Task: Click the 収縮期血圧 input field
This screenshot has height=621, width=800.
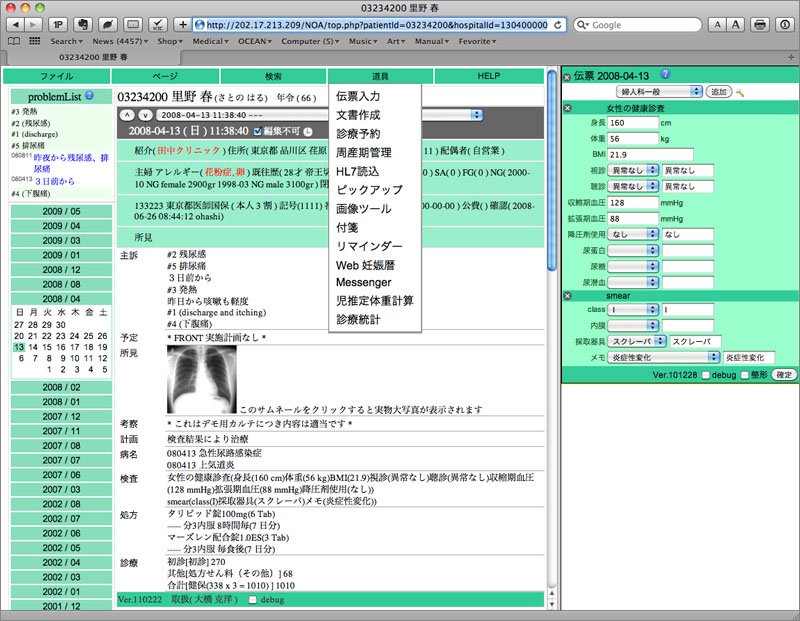Action: [633, 203]
